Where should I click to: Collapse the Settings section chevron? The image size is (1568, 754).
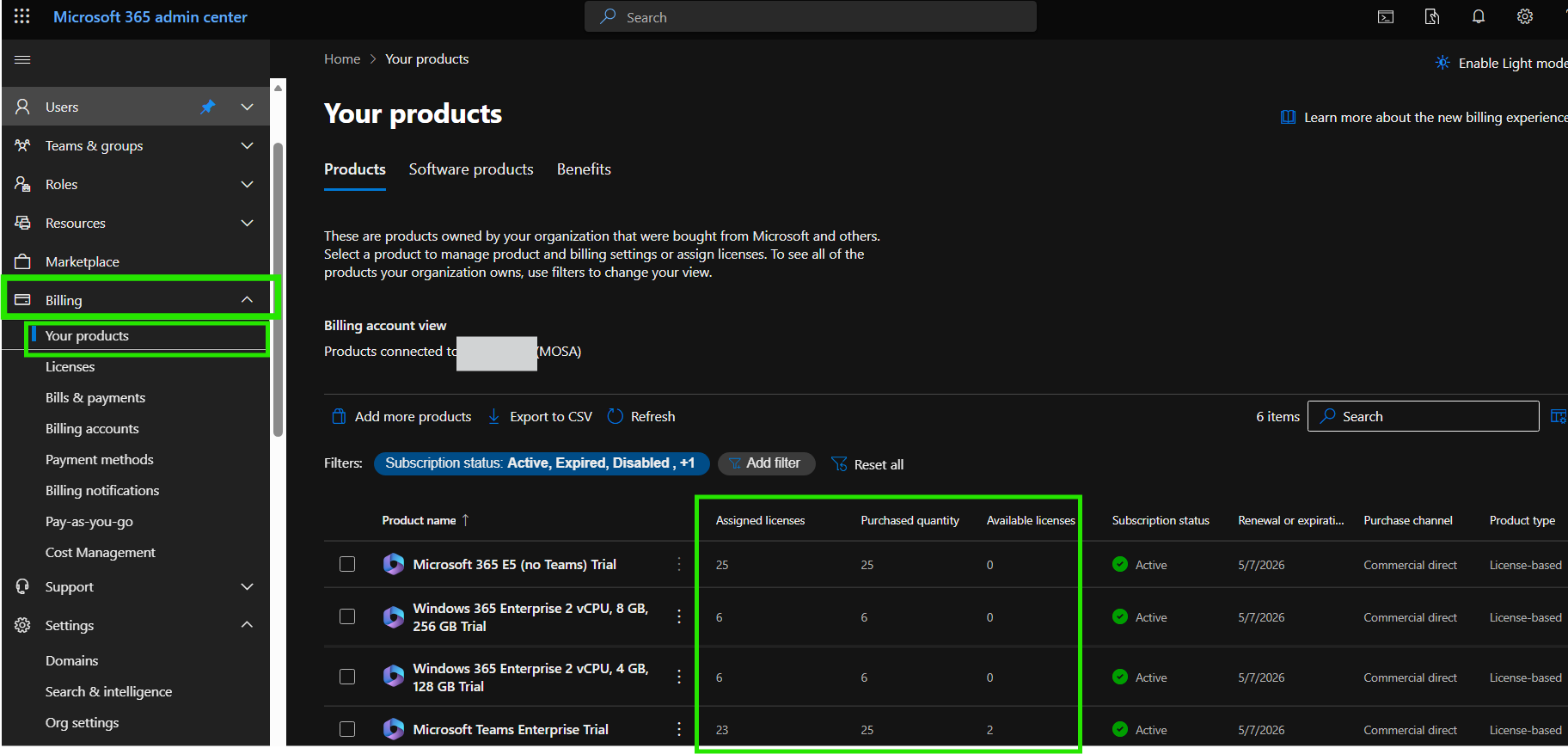248,625
